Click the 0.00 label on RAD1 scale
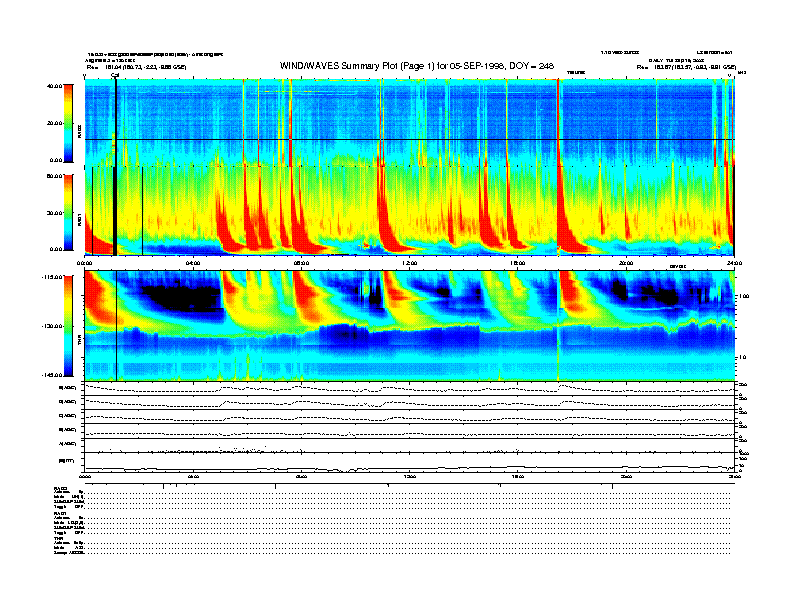The height and width of the screenshot is (612, 792). (56, 249)
